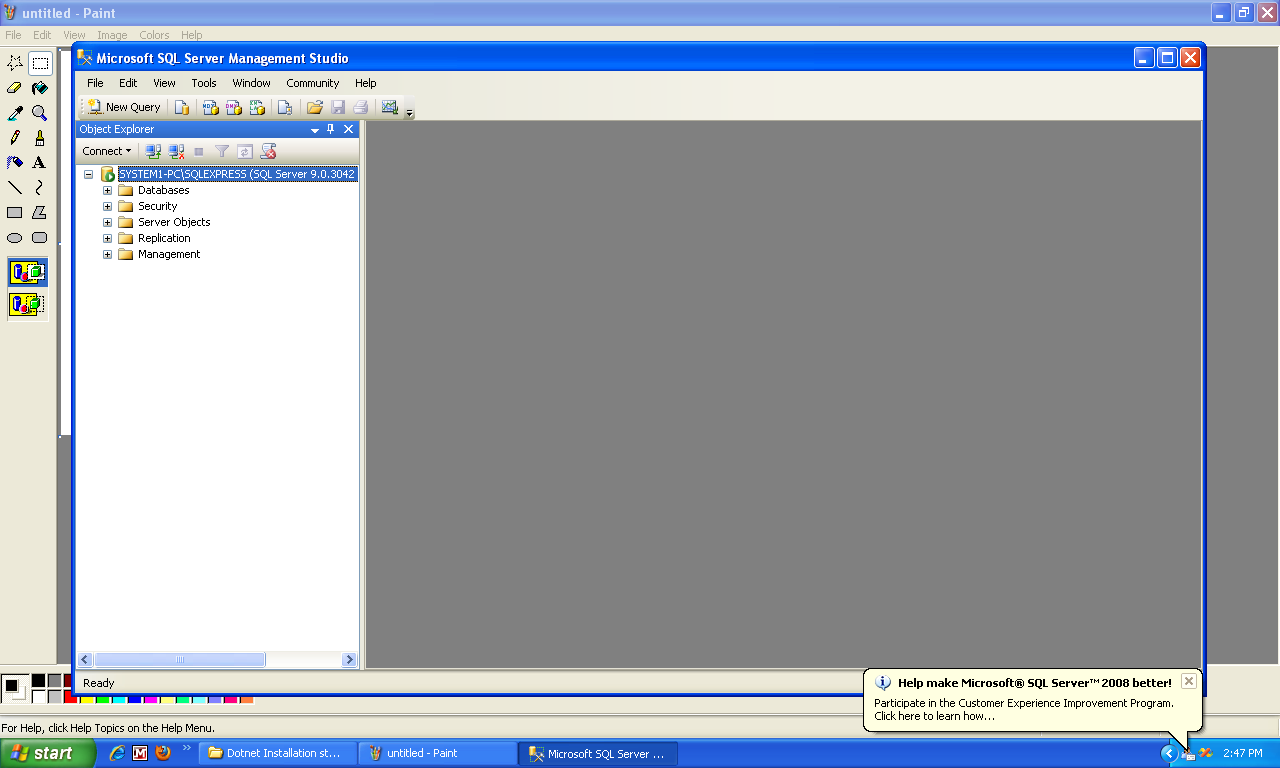The image size is (1280, 768).
Task: Select the Eraser tool in Paint
Action: point(15,88)
